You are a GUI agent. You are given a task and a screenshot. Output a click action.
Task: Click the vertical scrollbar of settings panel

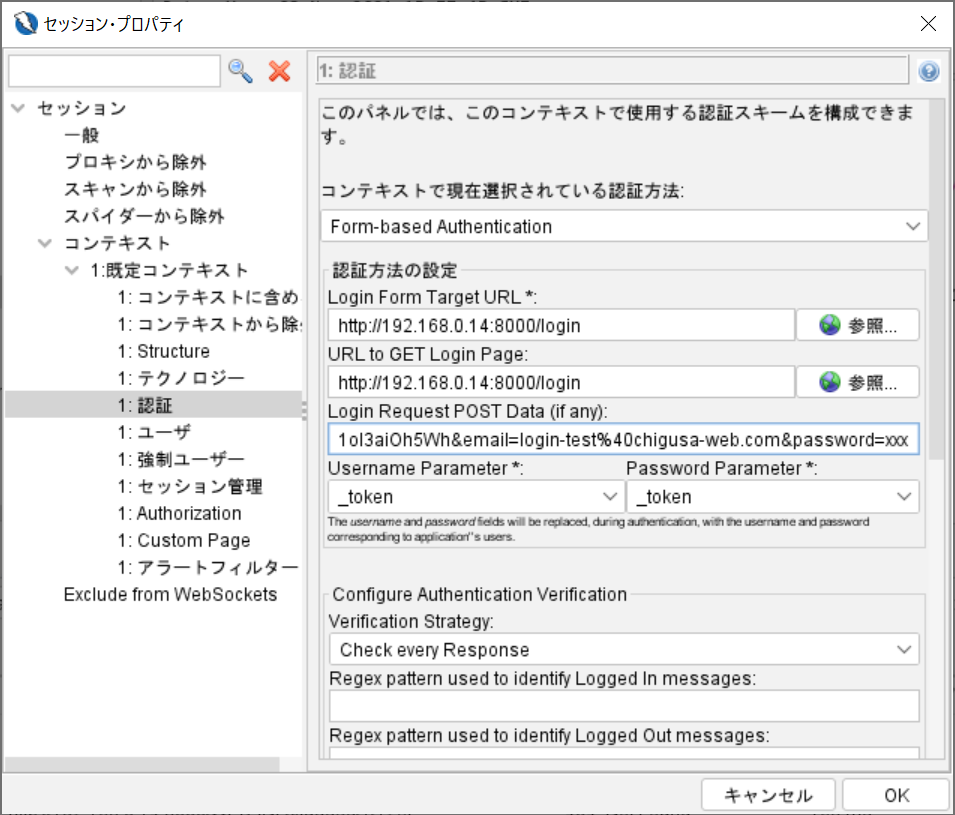click(x=937, y=280)
